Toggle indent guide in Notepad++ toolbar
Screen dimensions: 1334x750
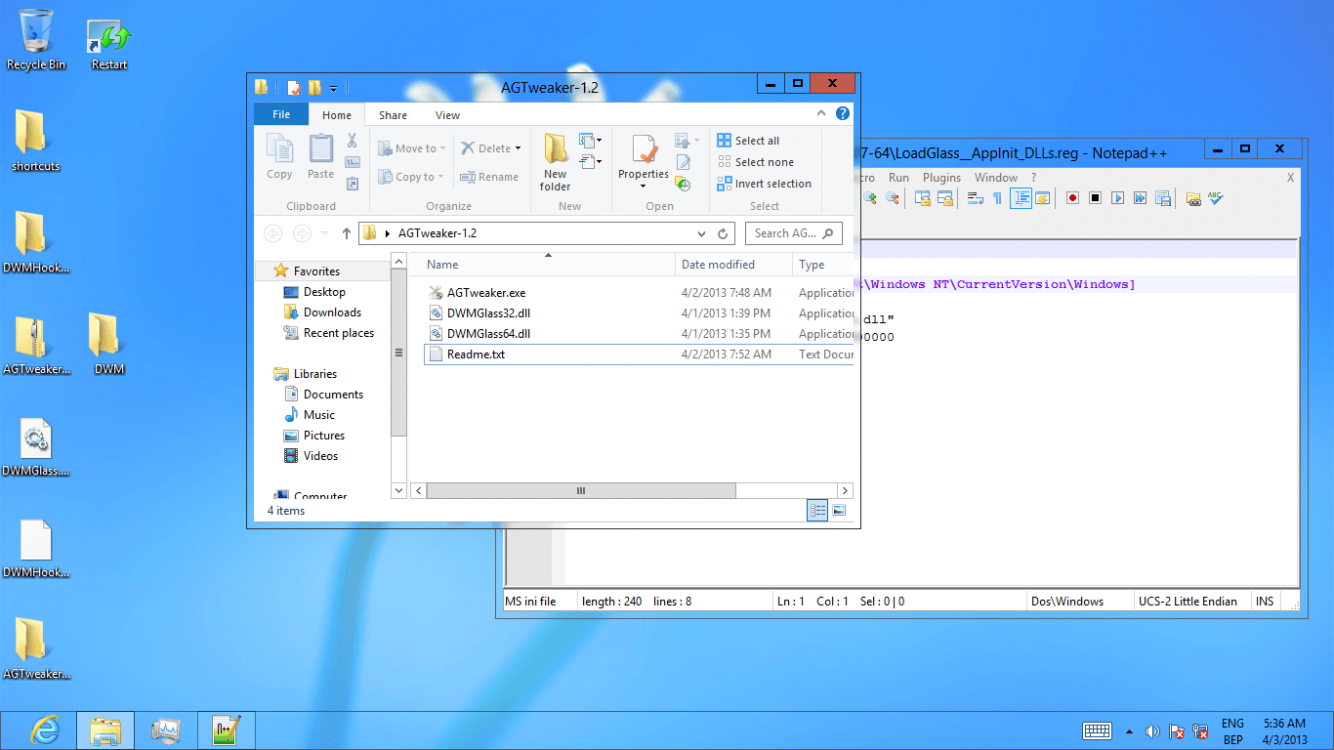click(1020, 199)
